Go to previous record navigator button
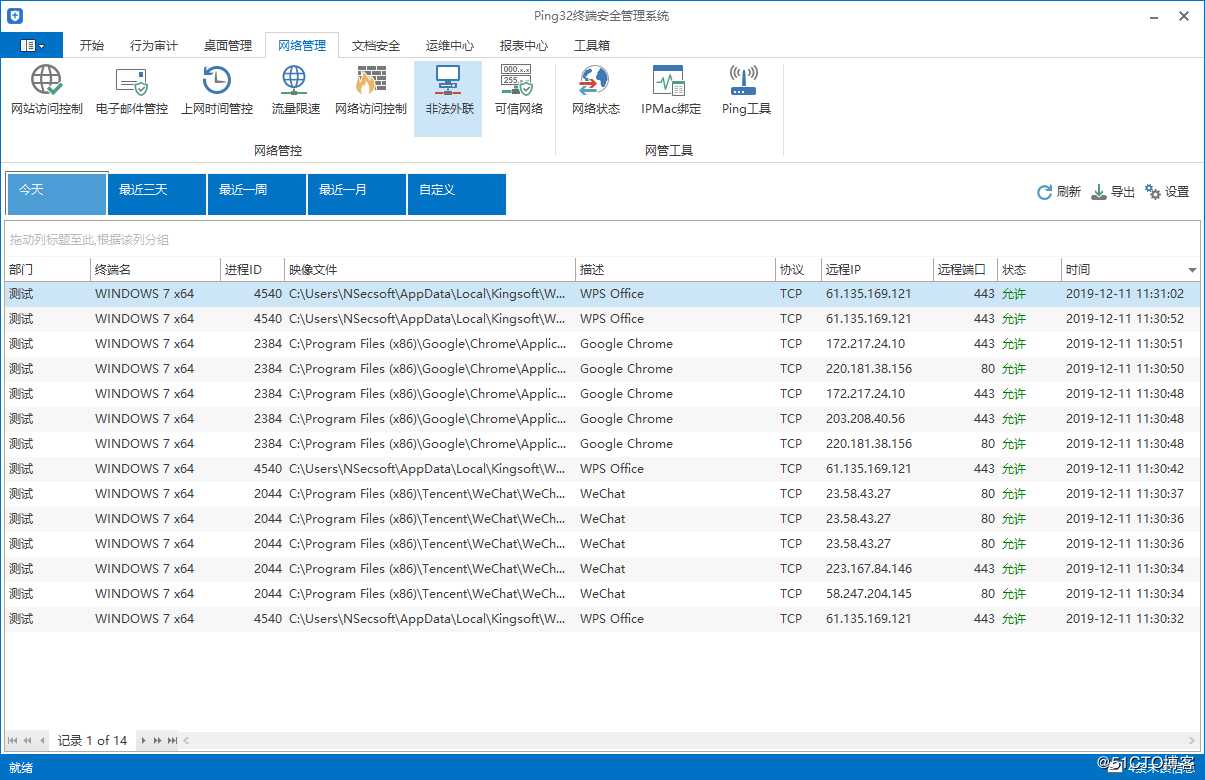 [43, 741]
